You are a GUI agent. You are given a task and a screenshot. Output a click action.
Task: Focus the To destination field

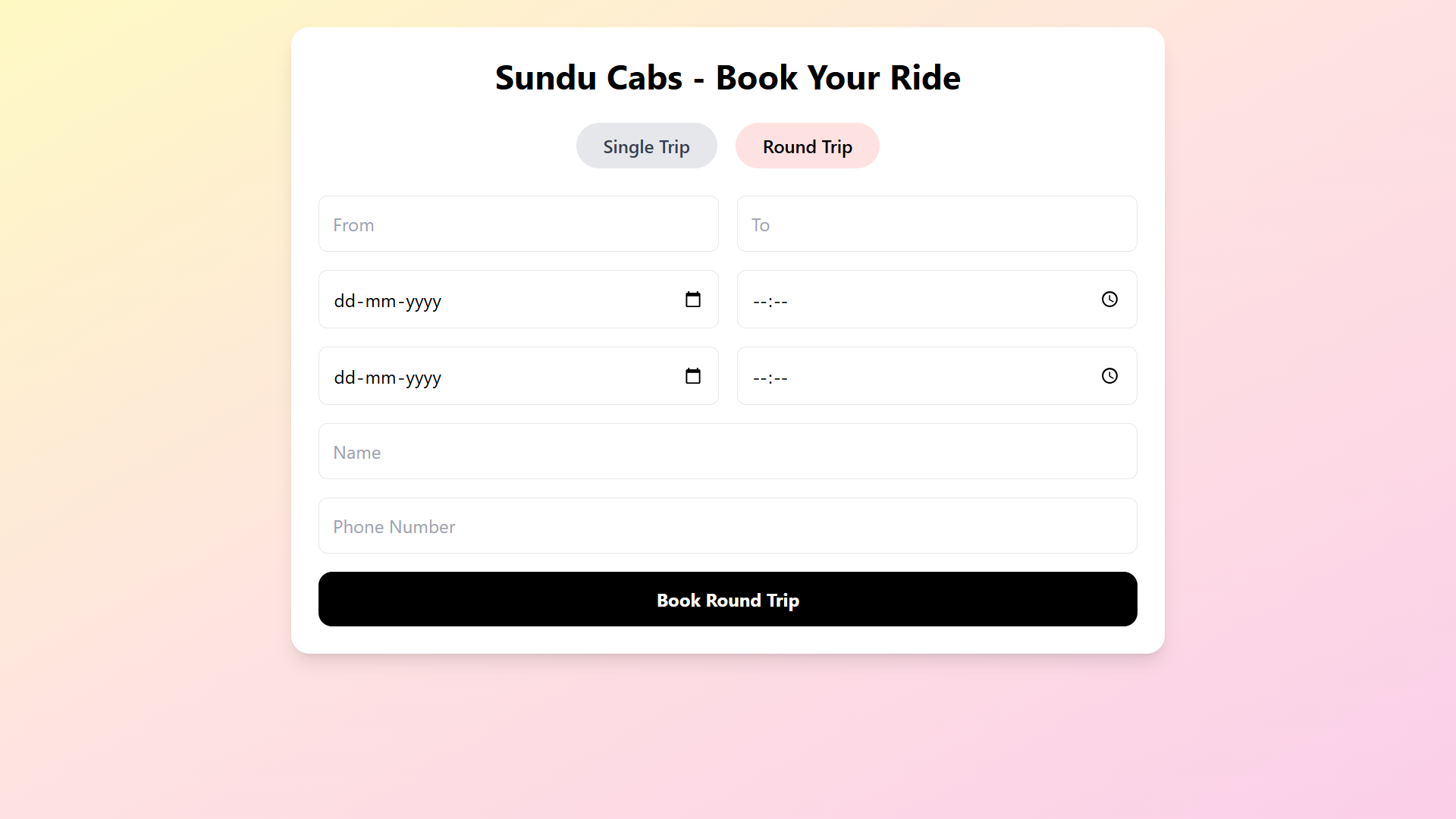coord(937,224)
